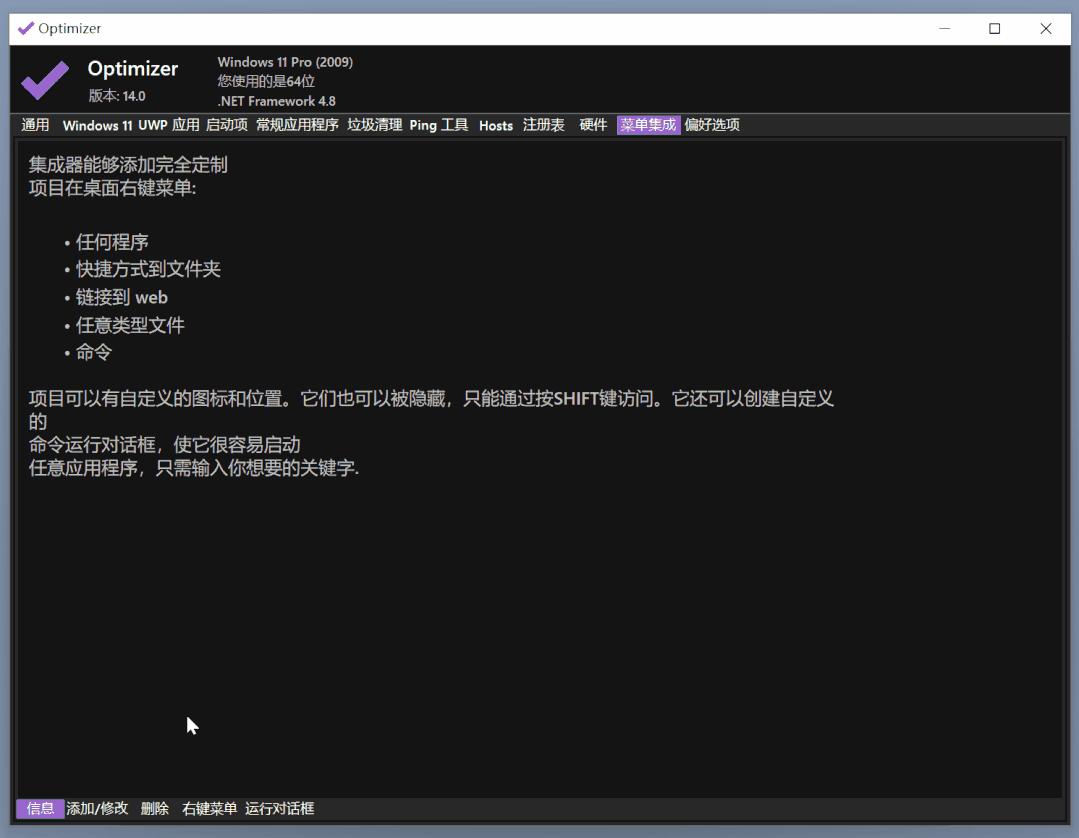
Task: Click the Optimizer heading text
Action: [x=133, y=69]
